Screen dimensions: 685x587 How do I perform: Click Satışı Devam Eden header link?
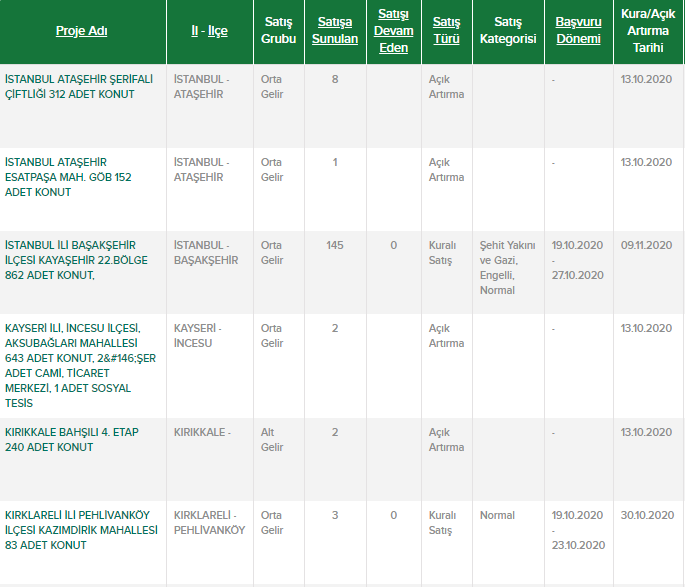click(394, 31)
